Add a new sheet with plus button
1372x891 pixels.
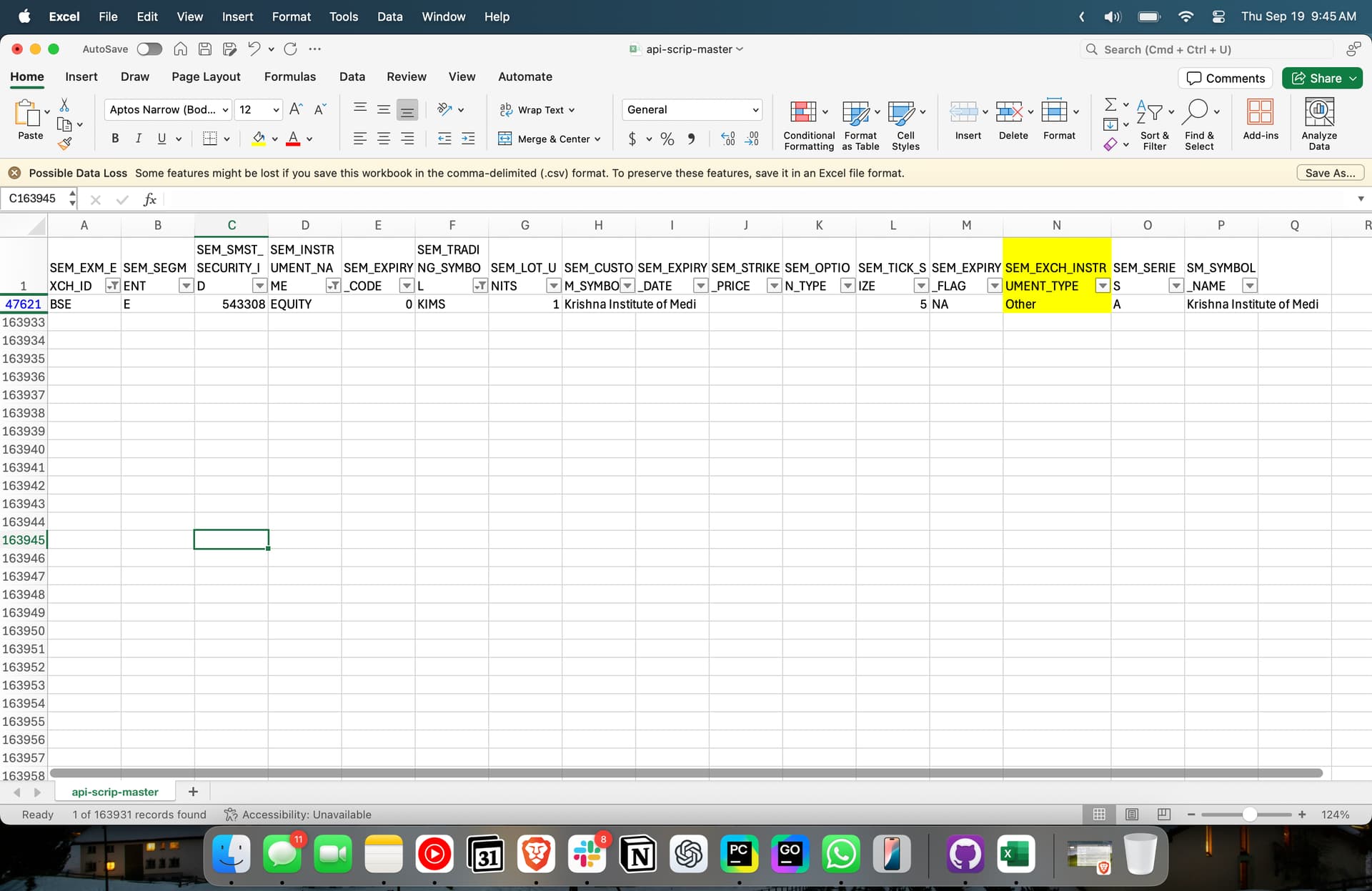pos(193,792)
